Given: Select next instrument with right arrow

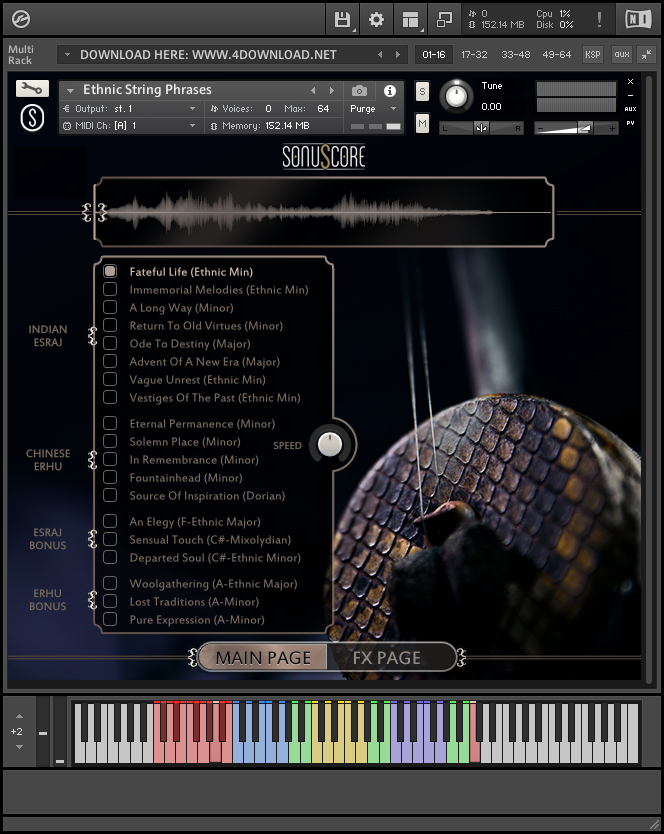Looking at the screenshot, I should [331, 90].
